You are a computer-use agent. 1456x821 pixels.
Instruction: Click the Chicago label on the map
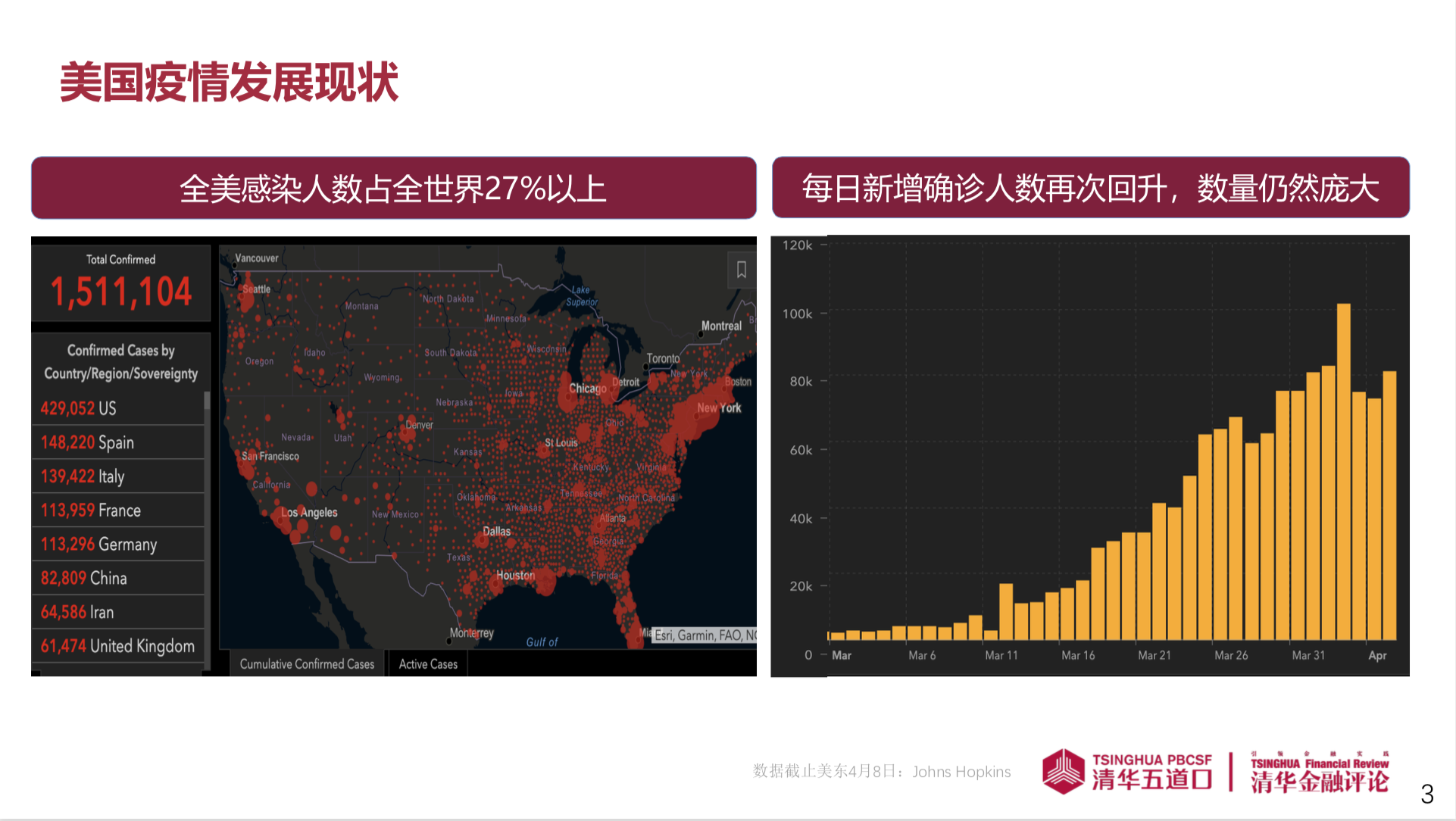(587, 389)
